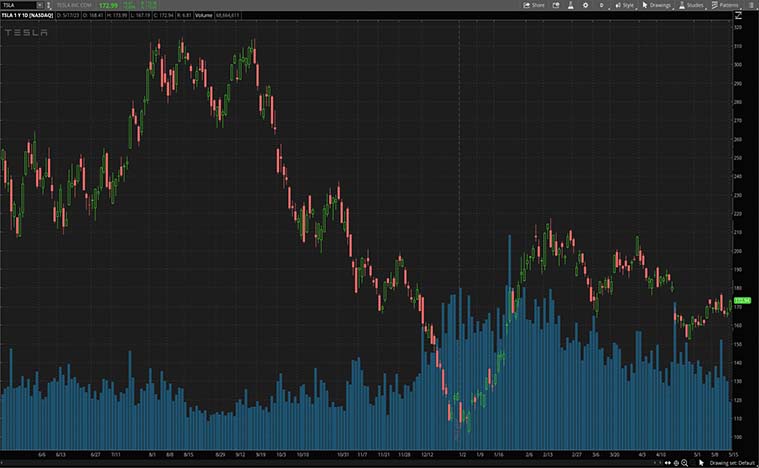
Task: Click the pointer cursor icon in bottom bar
Action: click(701, 463)
